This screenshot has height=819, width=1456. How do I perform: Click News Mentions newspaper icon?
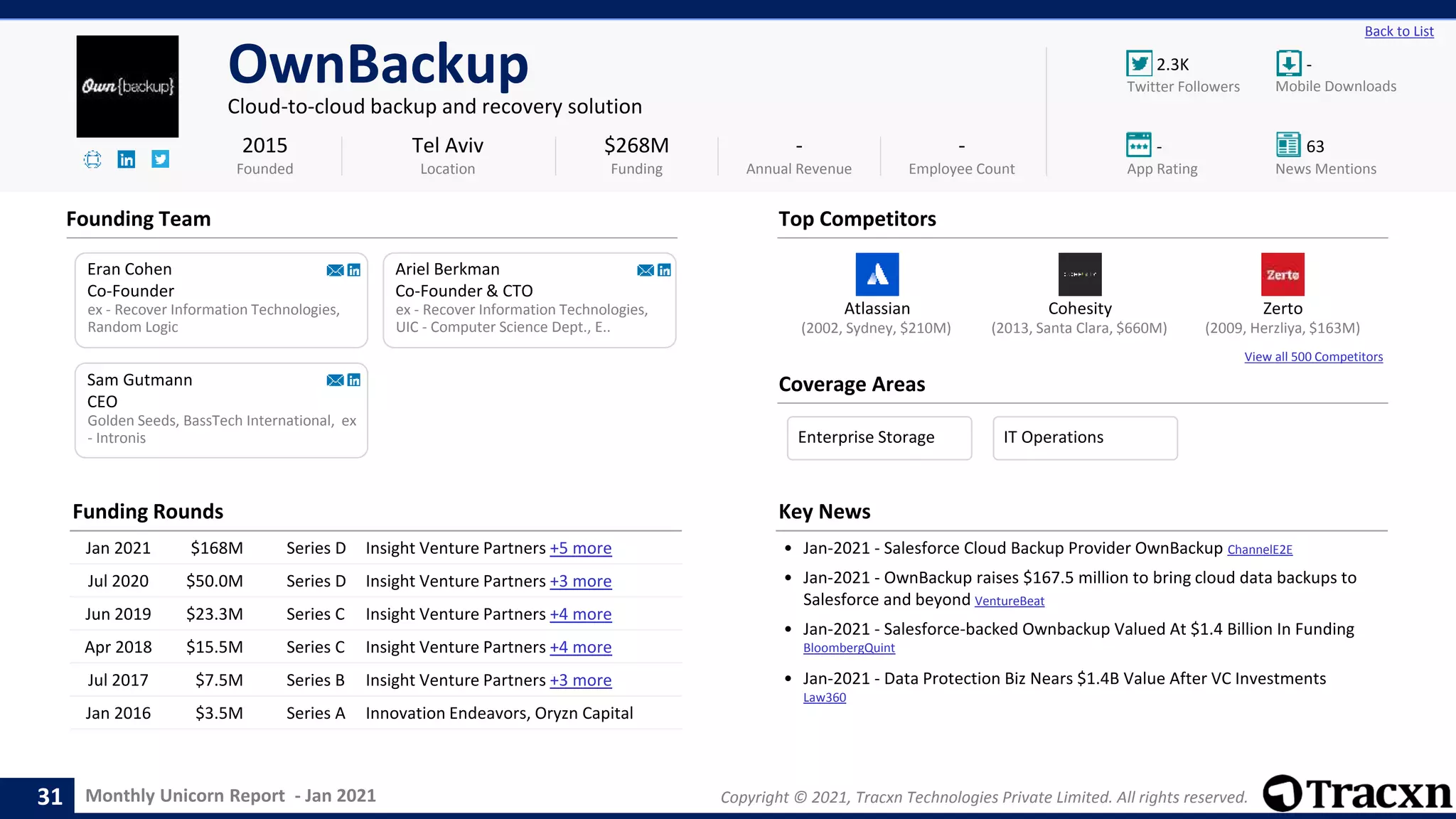click(1289, 145)
